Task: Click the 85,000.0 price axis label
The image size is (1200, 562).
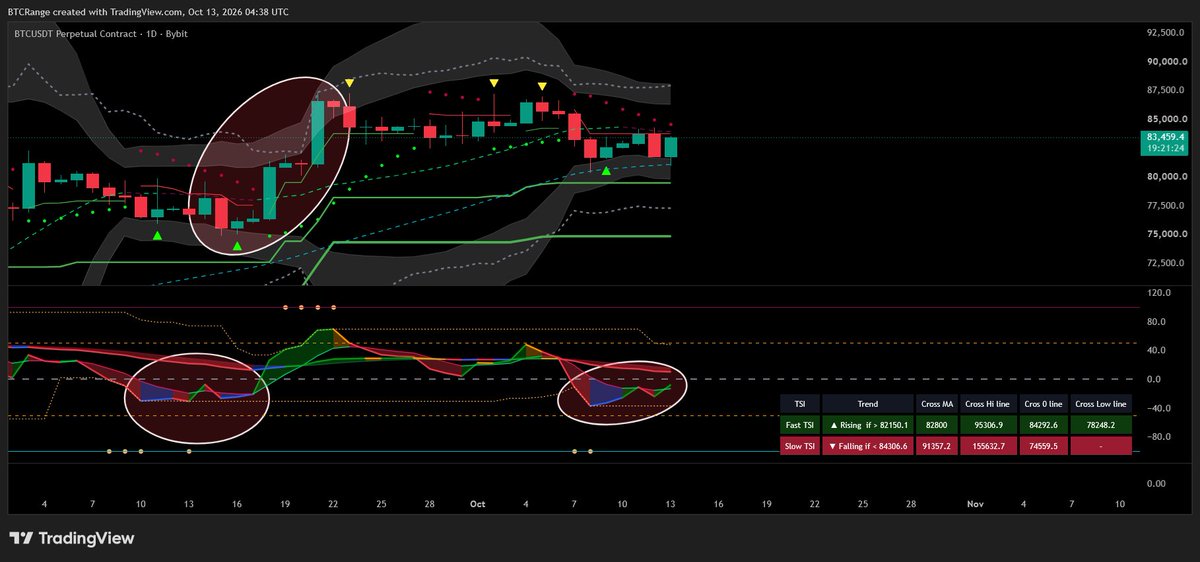Action: click(x=1166, y=119)
